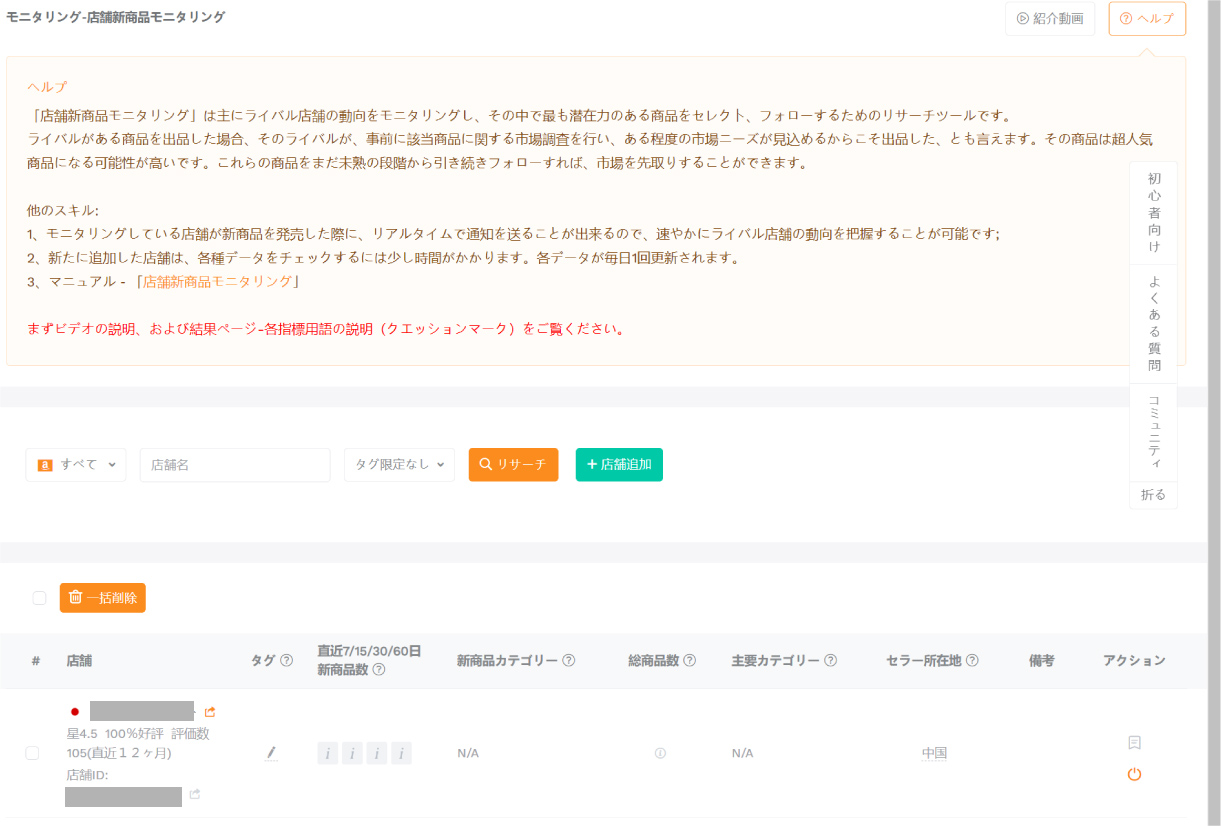Open store link icon beside store name
This screenshot has width=1221, height=826.
pyautogui.click(x=210, y=712)
